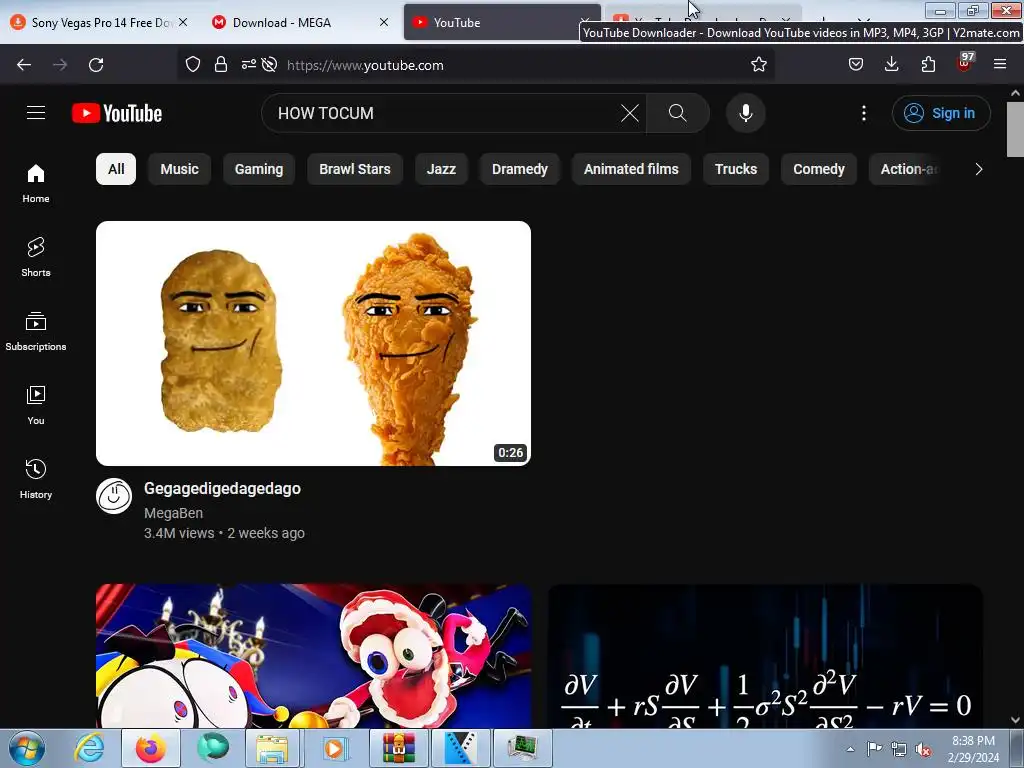Click the scrollbar down arrow
This screenshot has height=768, width=1024.
[x=1016, y=720]
